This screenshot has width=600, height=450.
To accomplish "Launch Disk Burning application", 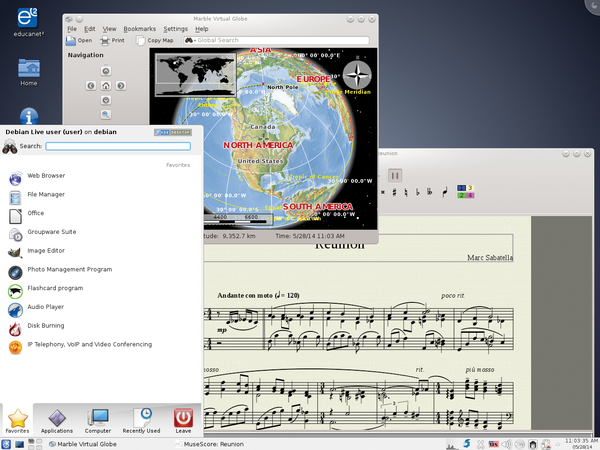I will (x=101, y=326).
